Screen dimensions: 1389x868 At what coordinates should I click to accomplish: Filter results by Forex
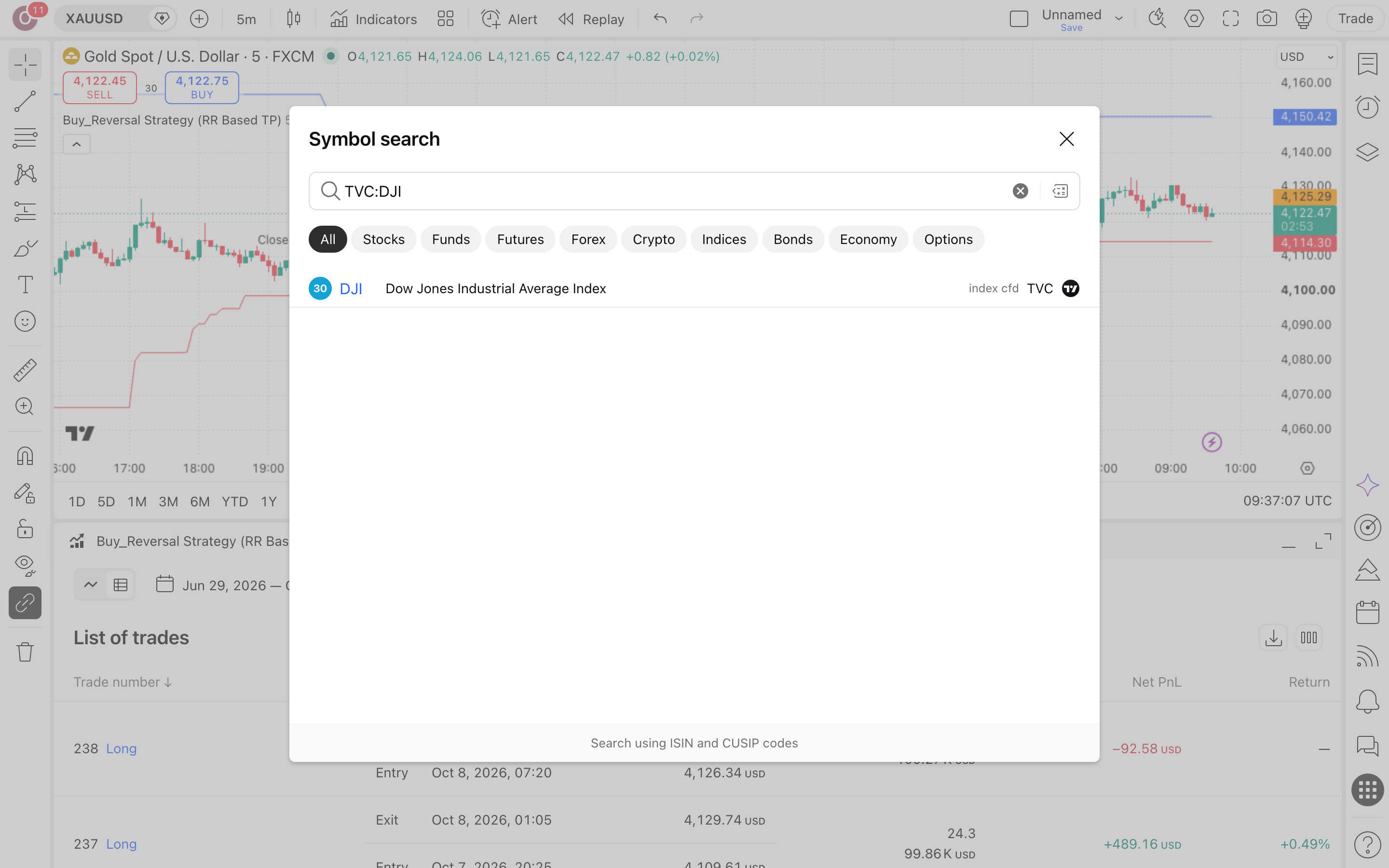pos(588,239)
